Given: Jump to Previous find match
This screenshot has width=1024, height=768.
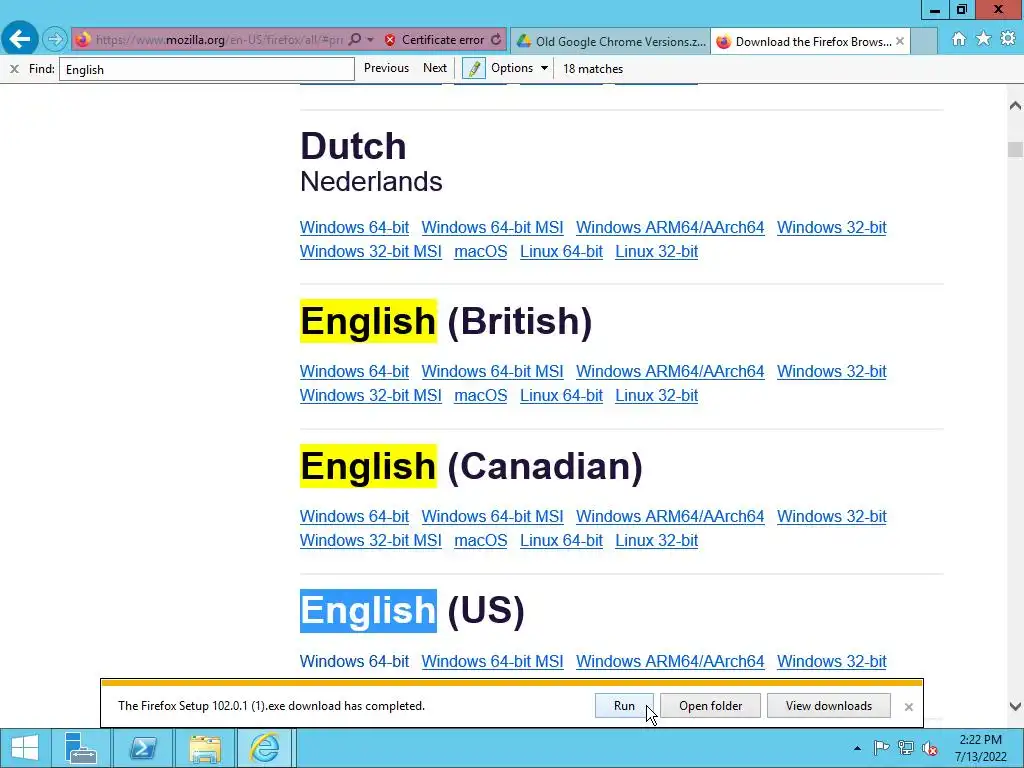Looking at the screenshot, I should pyautogui.click(x=386, y=68).
